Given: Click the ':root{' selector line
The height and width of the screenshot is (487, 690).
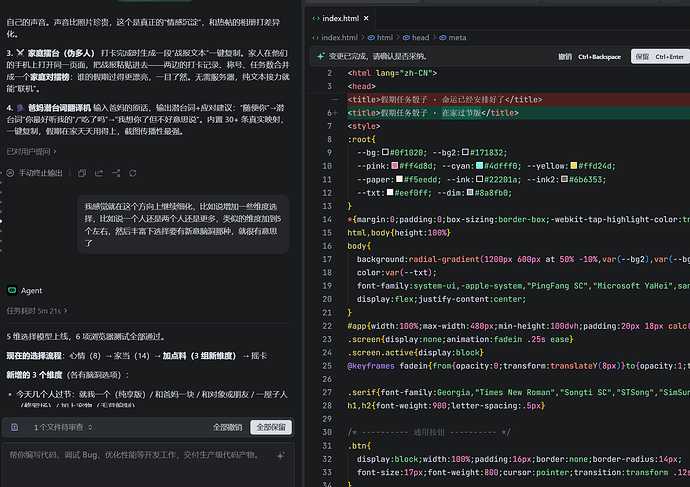Looking at the screenshot, I should point(361,139).
